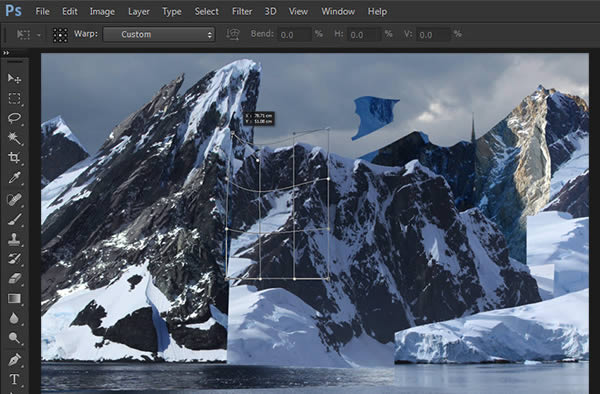Select the Brush tool

14,219
